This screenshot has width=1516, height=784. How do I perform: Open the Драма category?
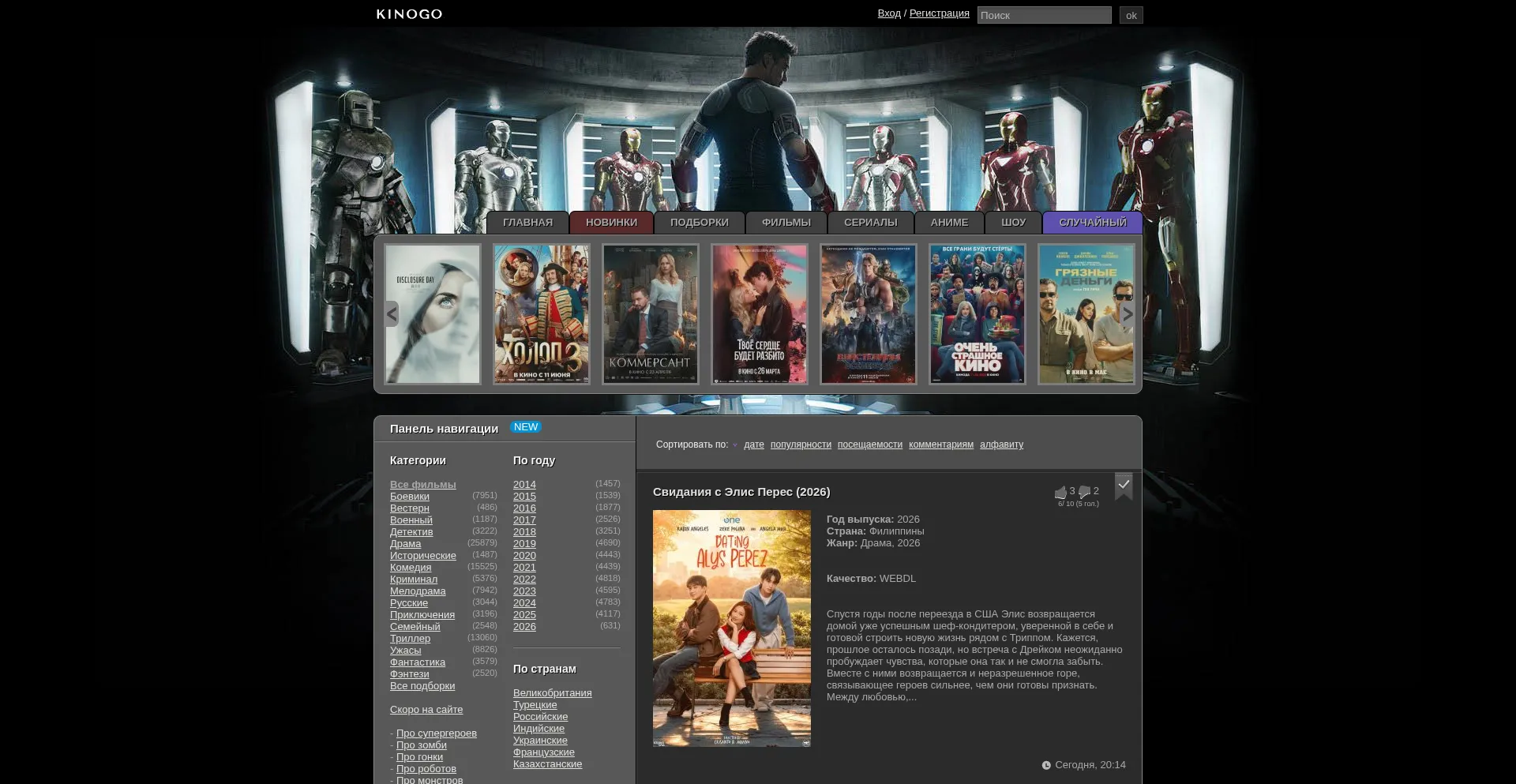click(x=406, y=544)
